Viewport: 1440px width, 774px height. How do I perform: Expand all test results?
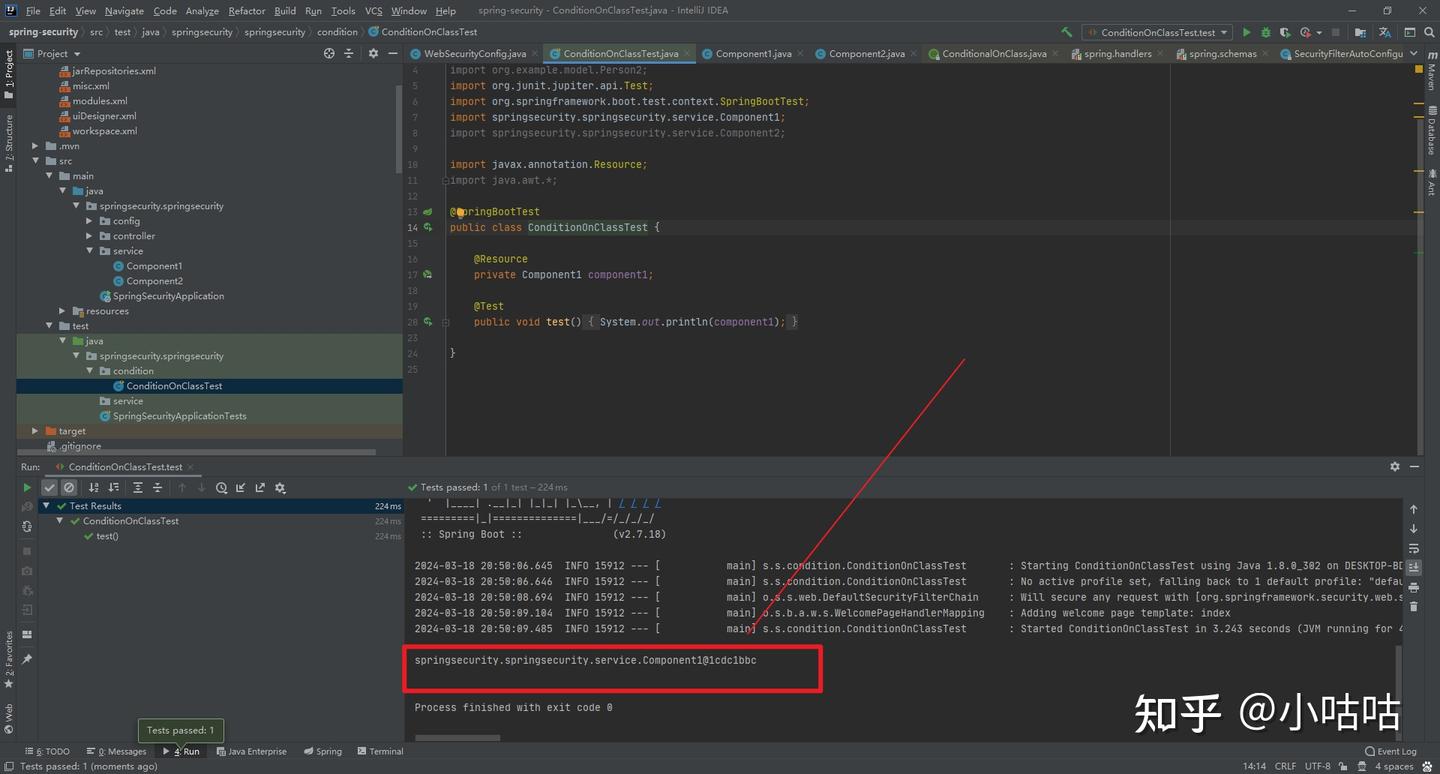tap(138, 488)
